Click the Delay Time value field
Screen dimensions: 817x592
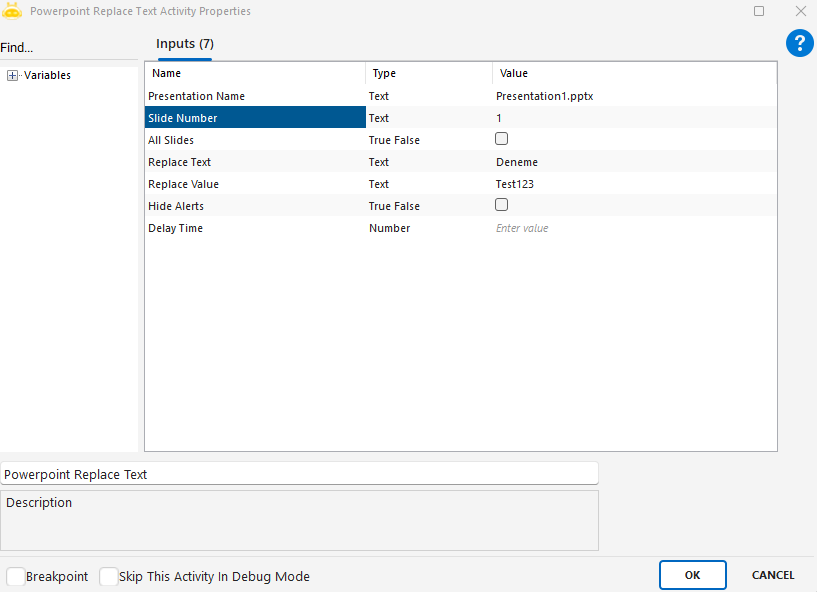632,228
